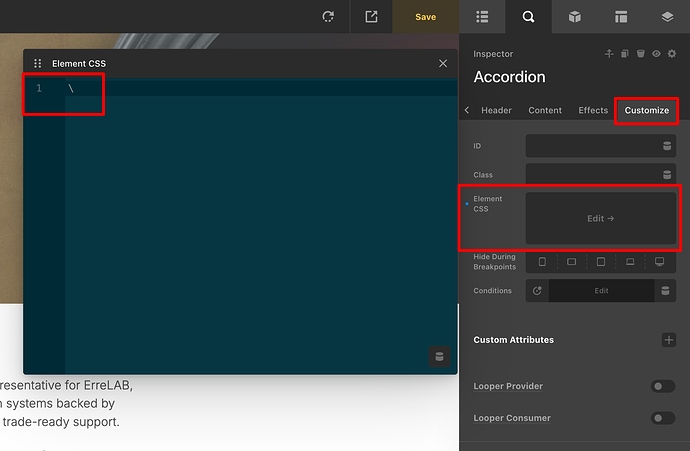Click line 1 in the CSS code editor
Screen dimensions: 690x451
pos(261,88)
